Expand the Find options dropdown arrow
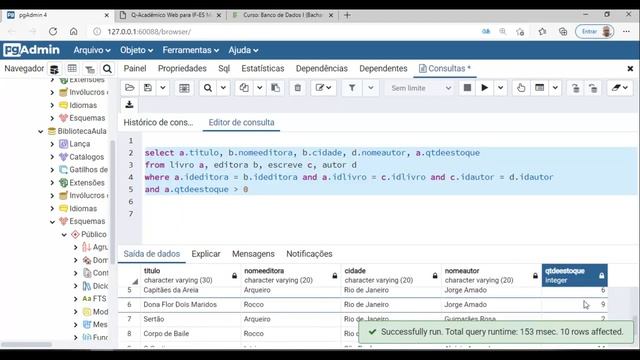The image size is (640, 360). tap(223, 88)
